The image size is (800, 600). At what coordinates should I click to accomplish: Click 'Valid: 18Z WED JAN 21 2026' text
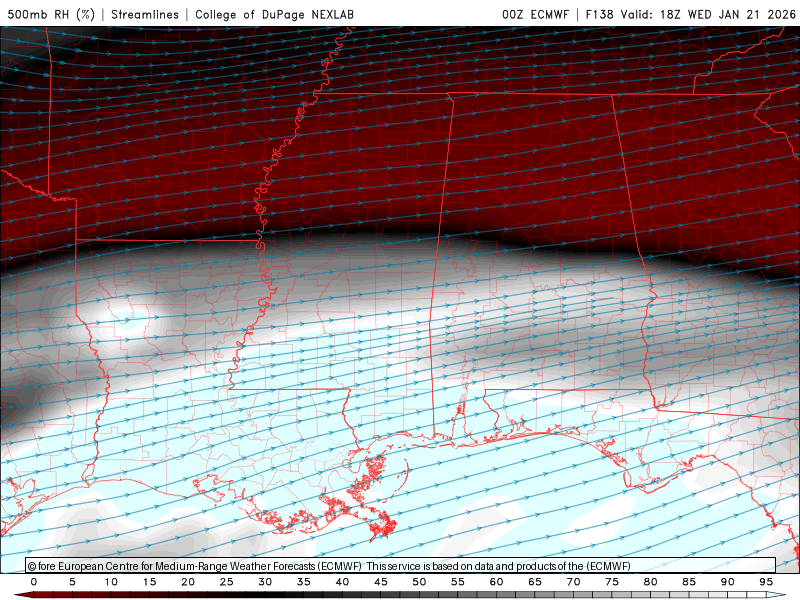708,14
